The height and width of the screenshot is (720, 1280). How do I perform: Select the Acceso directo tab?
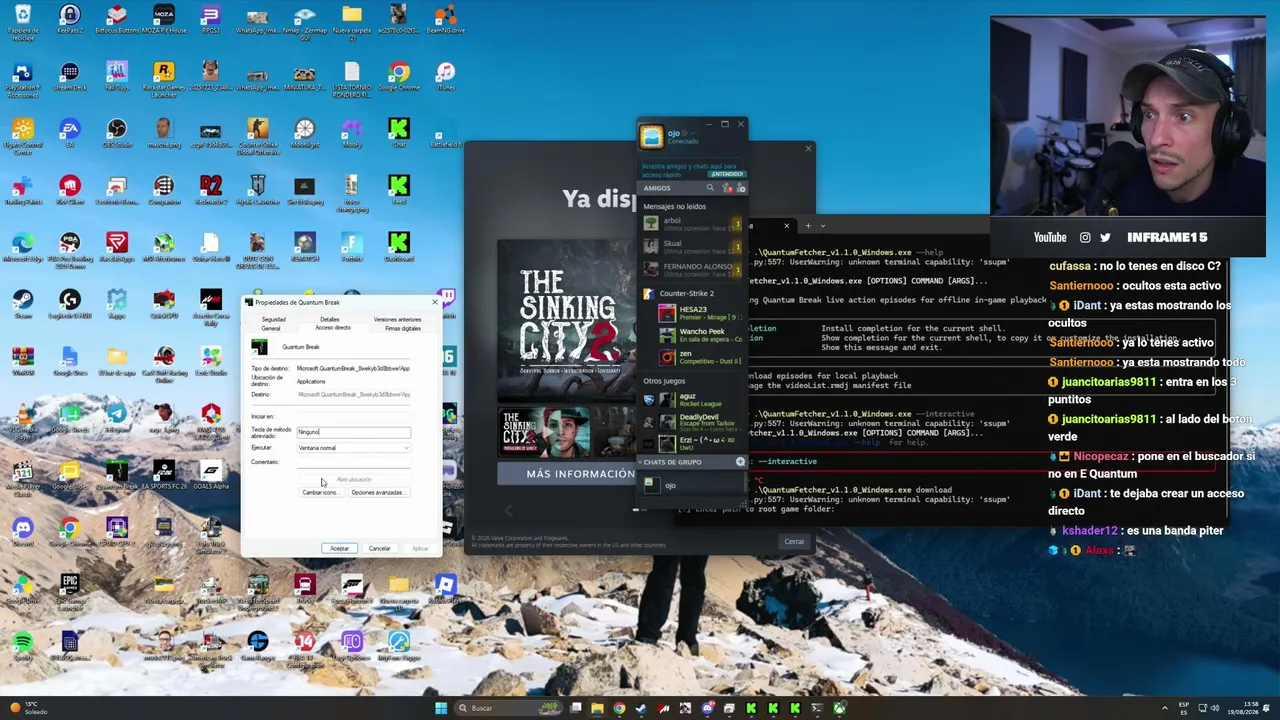pyautogui.click(x=333, y=328)
